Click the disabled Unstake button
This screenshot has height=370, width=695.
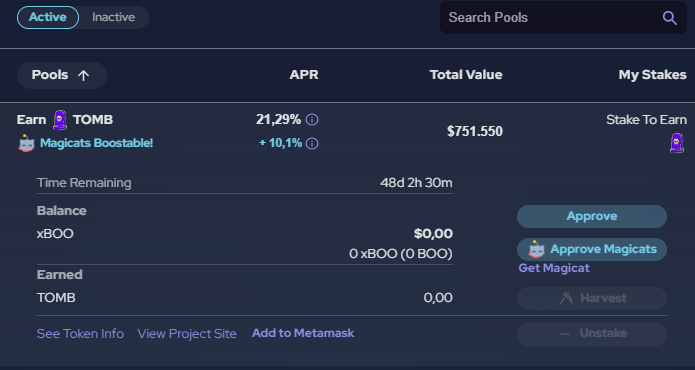tap(592, 333)
